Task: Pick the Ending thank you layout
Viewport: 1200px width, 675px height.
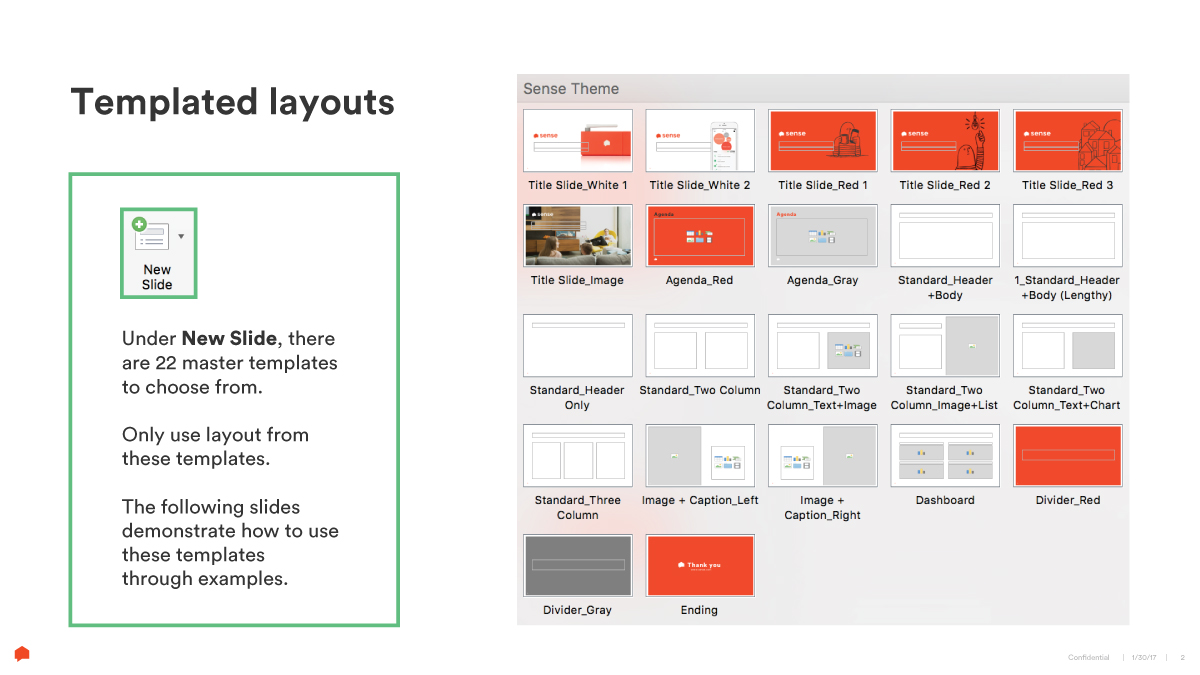Action: click(x=700, y=566)
